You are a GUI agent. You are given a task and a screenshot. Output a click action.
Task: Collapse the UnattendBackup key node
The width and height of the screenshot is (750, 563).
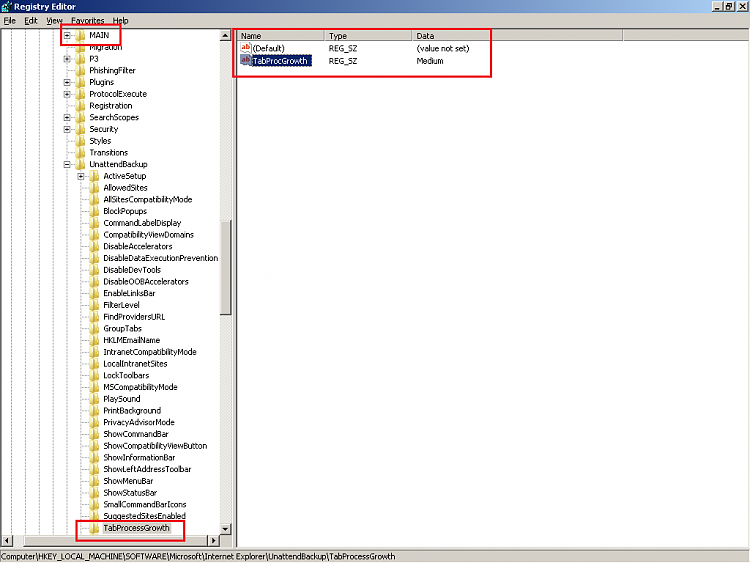pos(67,165)
